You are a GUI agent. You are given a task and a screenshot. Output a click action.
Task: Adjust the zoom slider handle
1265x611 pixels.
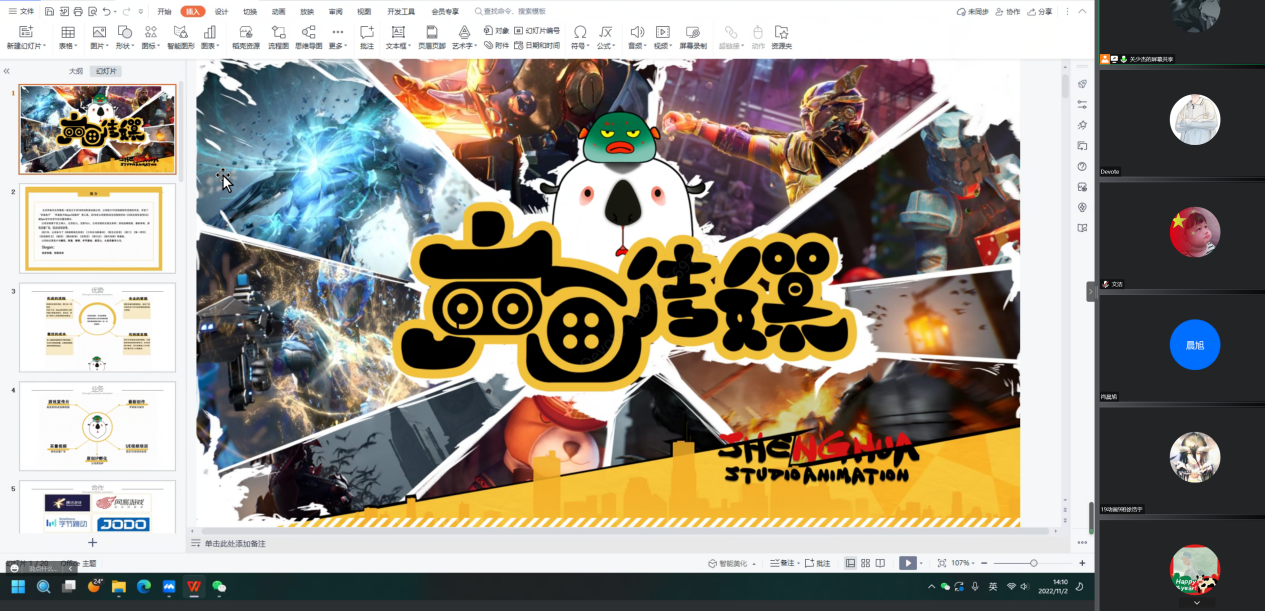coord(1033,563)
